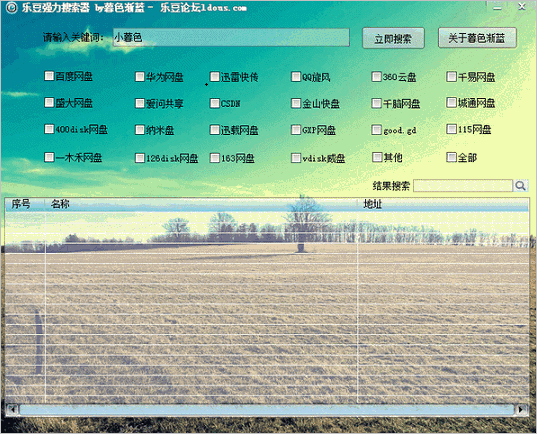Check the 爱问共享 option
This screenshot has height=434, width=537.
pos(140,103)
